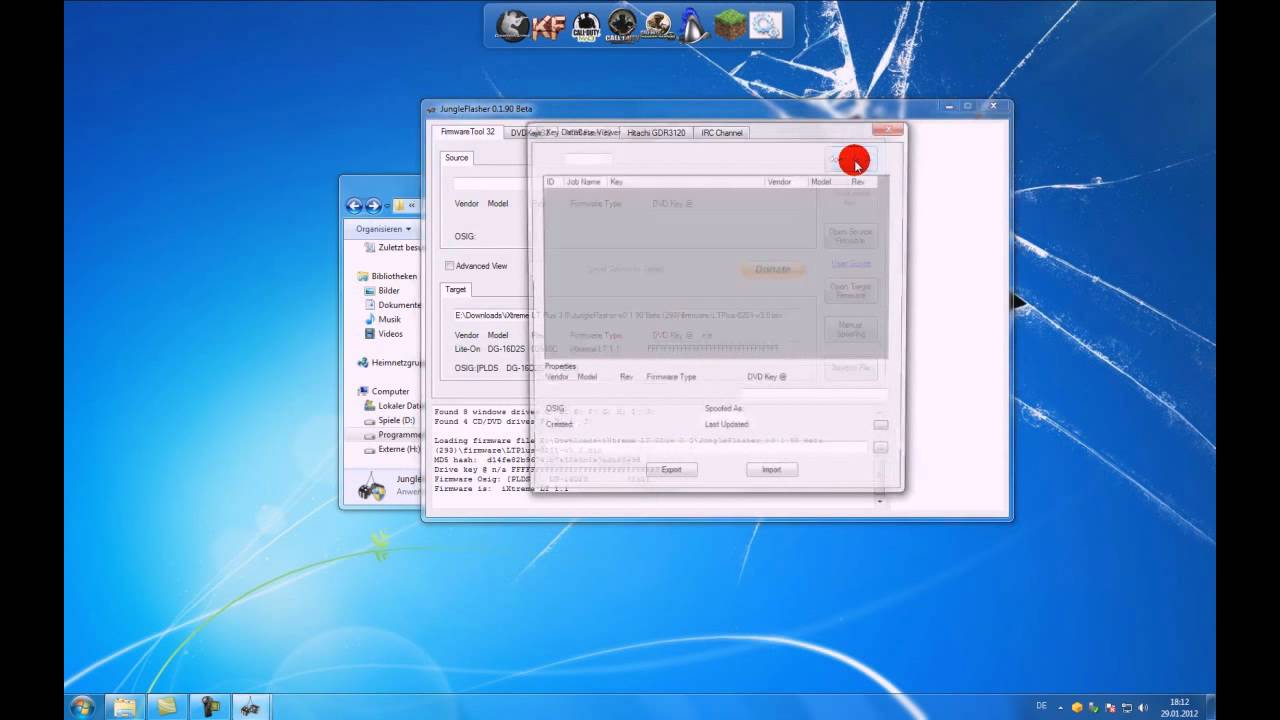Click Explorer forward arrow button
The height and width of the screenshot is (720, 1280).
click(x=373, y=206)
